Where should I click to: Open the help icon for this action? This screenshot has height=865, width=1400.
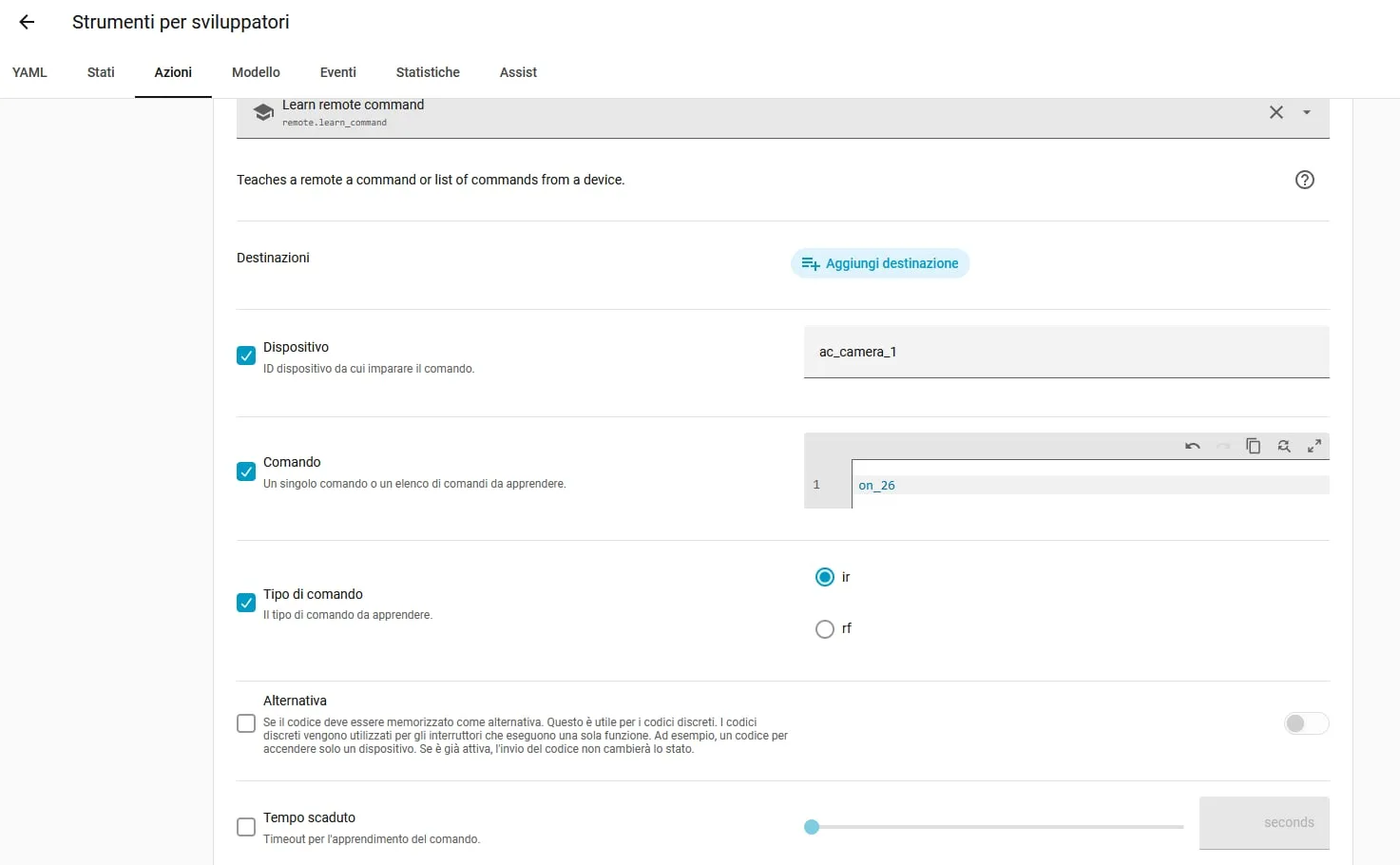pyautogui.click(x=1305, y=180)
